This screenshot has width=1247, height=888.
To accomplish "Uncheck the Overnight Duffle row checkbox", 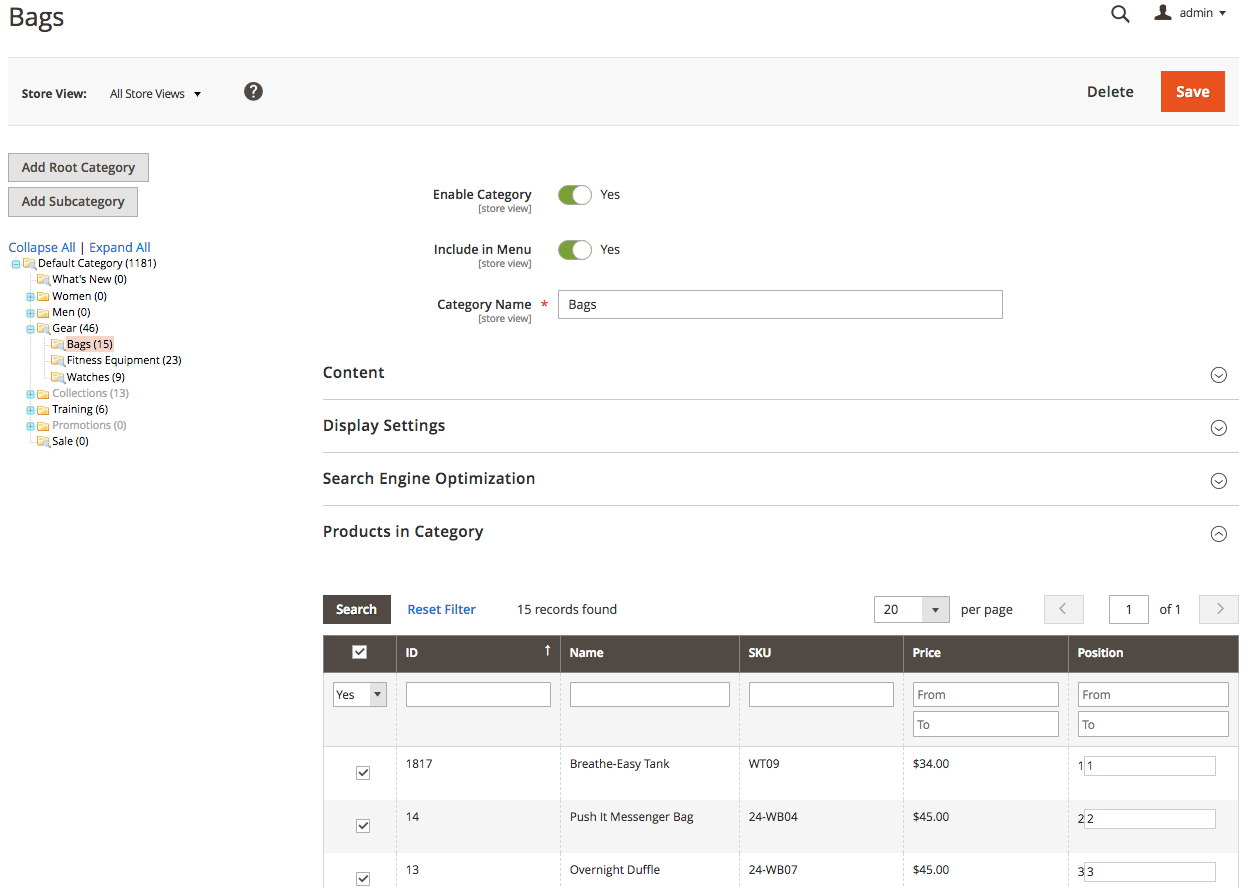I will click(363, 879).
